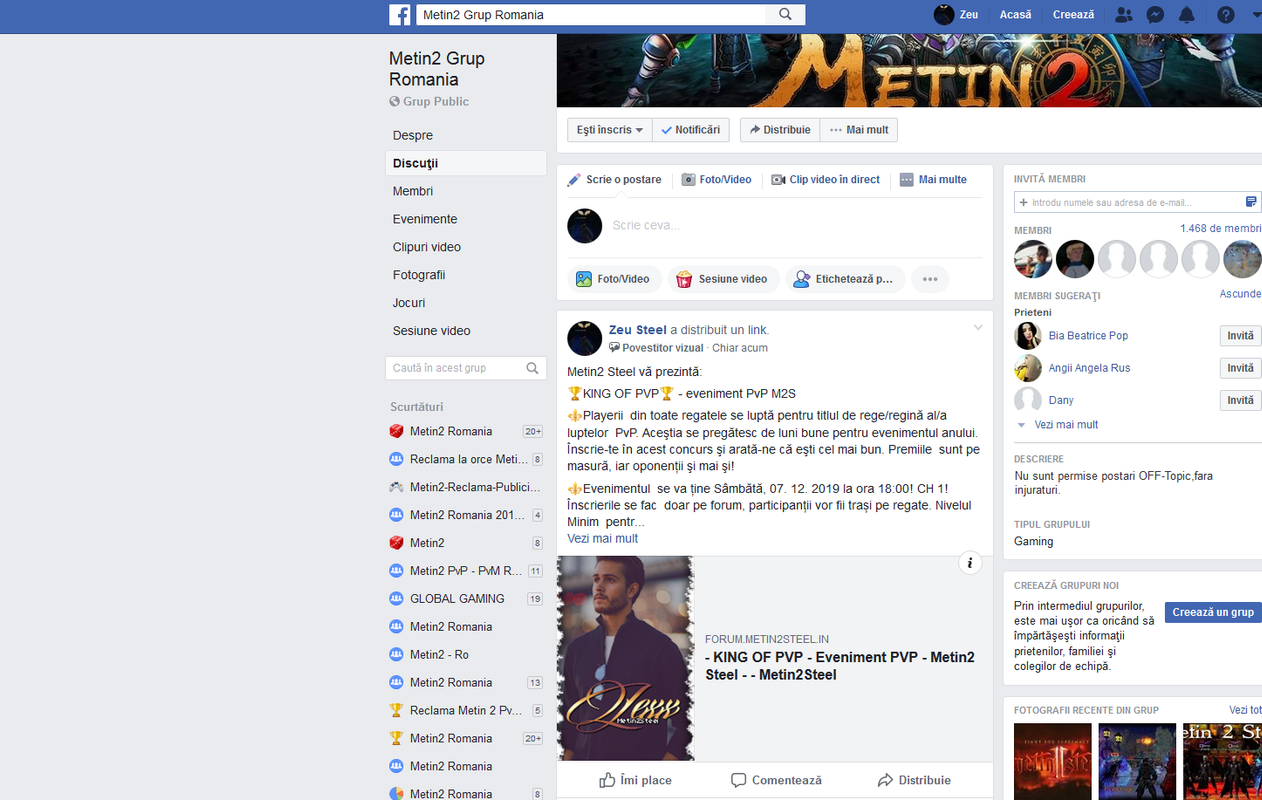The height and width of the screenshot is (800, 1262).
Task: Open notifications bell icon
Action: coord(1186,15)
